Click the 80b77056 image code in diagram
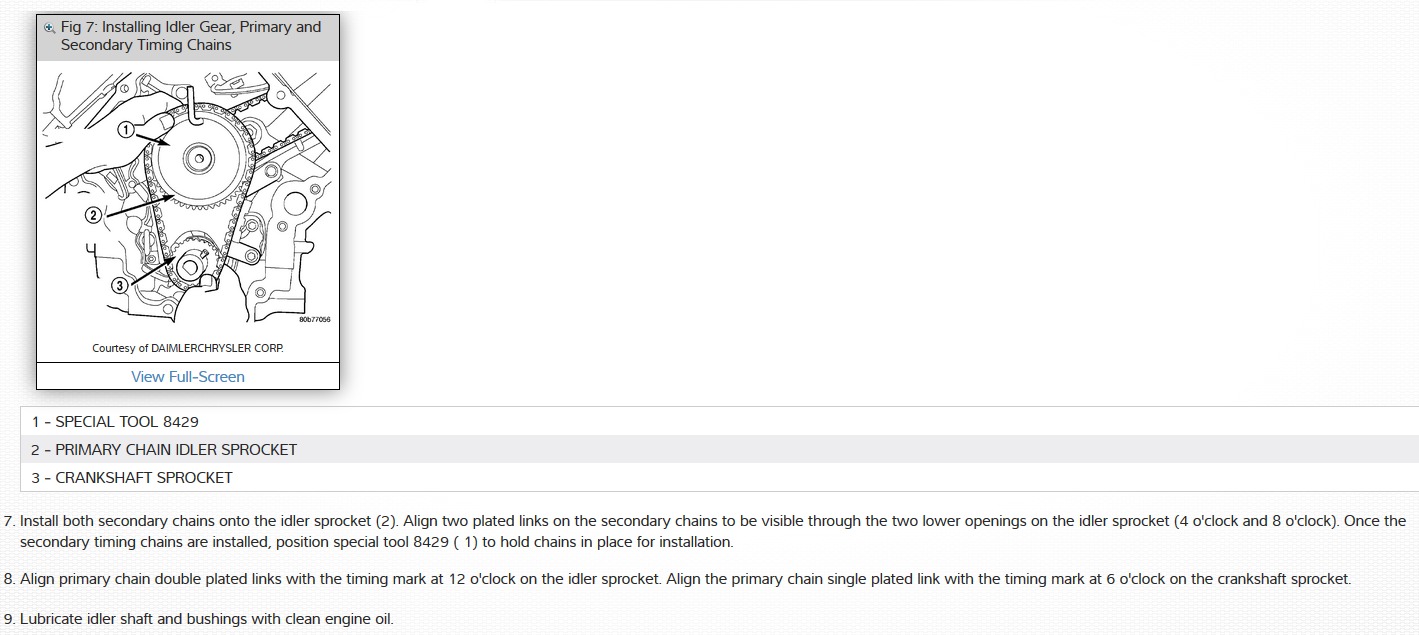1419x635 pixels. pyautogui.click(x=314, y=320)
